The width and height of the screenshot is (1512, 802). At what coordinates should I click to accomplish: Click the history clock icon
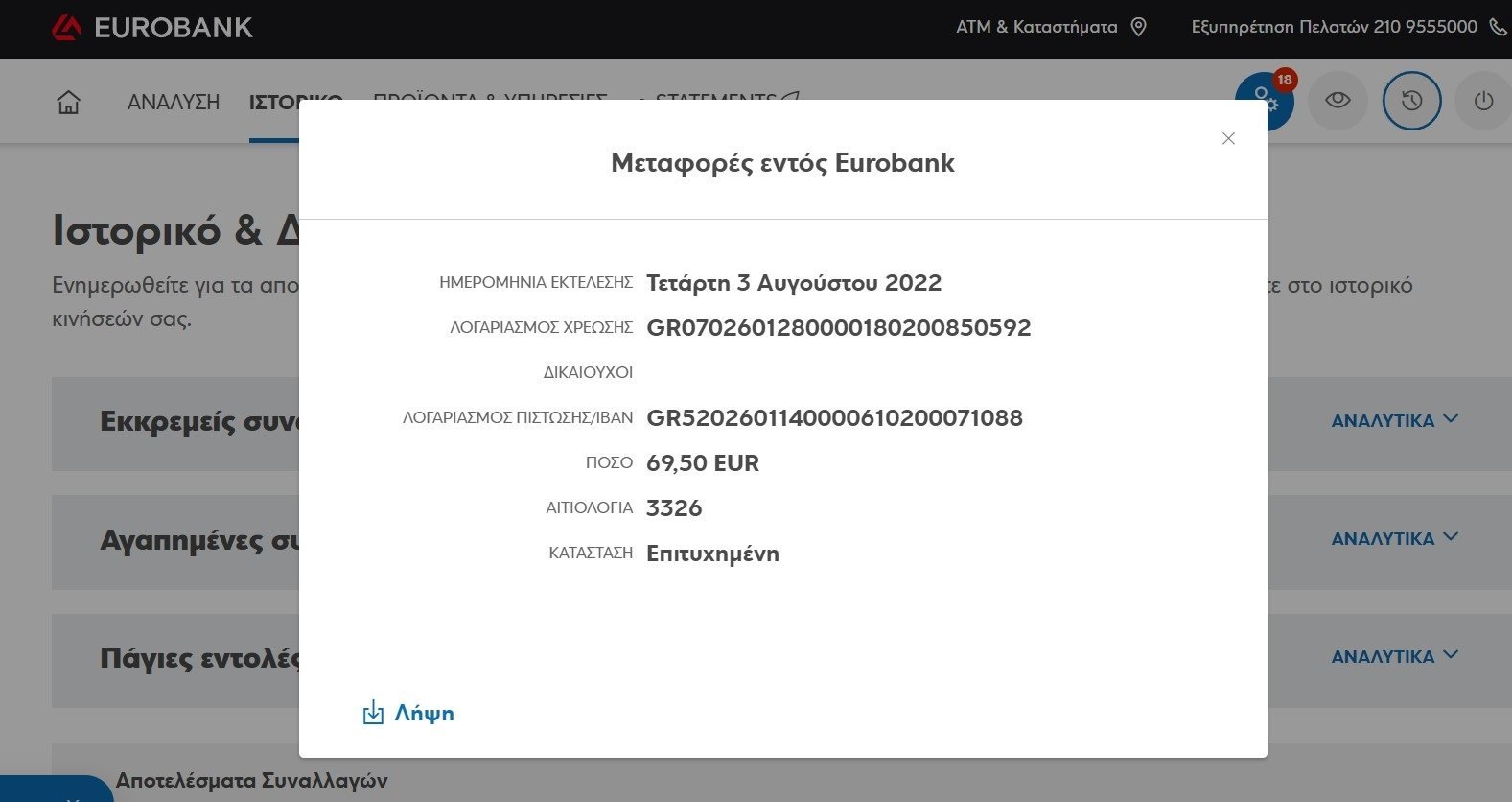pos(1411,100)
